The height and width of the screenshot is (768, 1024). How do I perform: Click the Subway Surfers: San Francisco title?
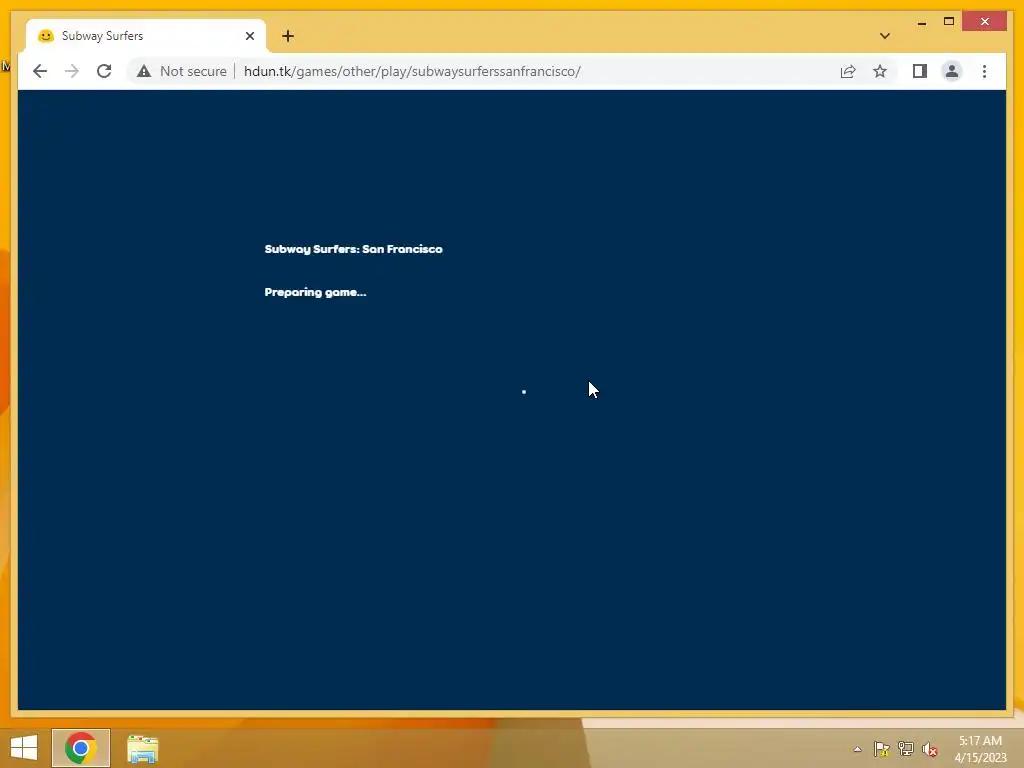pos(353,249)
